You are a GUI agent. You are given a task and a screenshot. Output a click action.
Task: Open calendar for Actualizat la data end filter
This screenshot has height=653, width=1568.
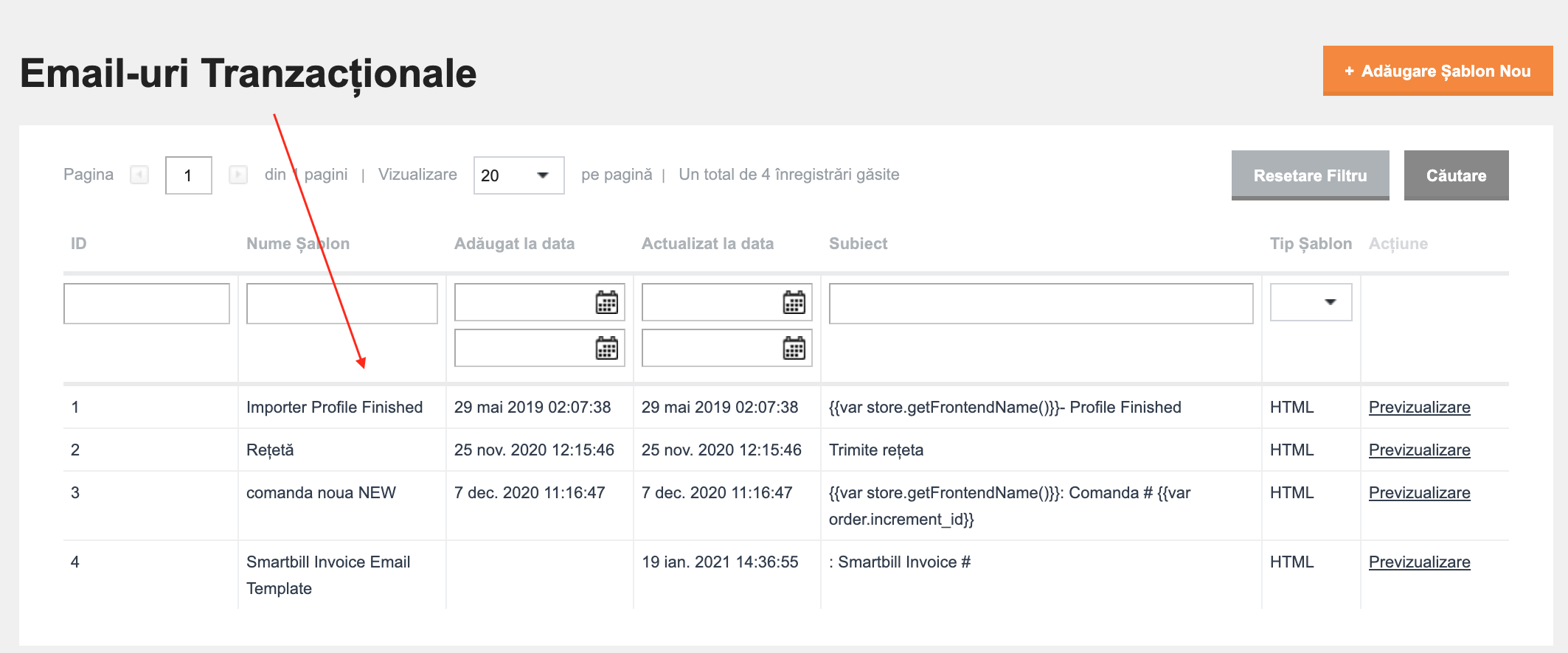tap(794, 348)
